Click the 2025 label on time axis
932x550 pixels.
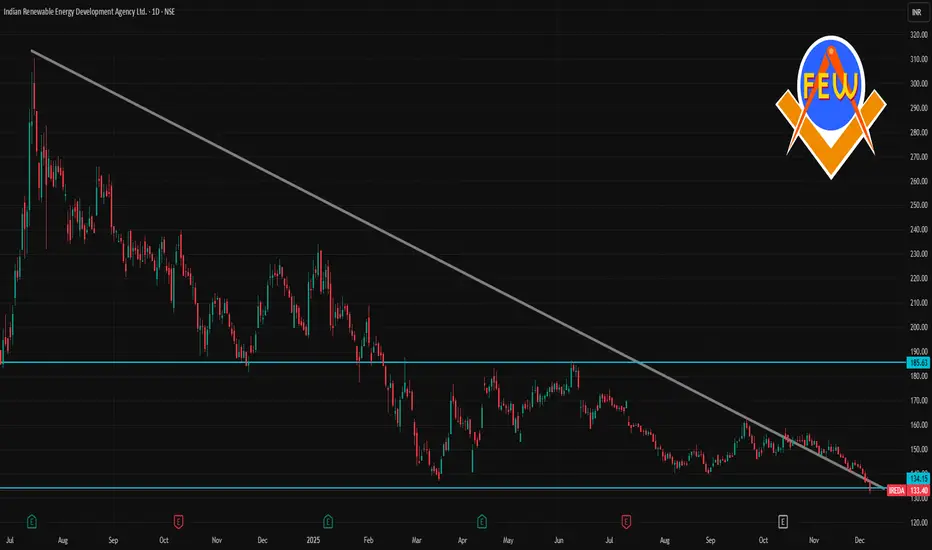[313, 540]
